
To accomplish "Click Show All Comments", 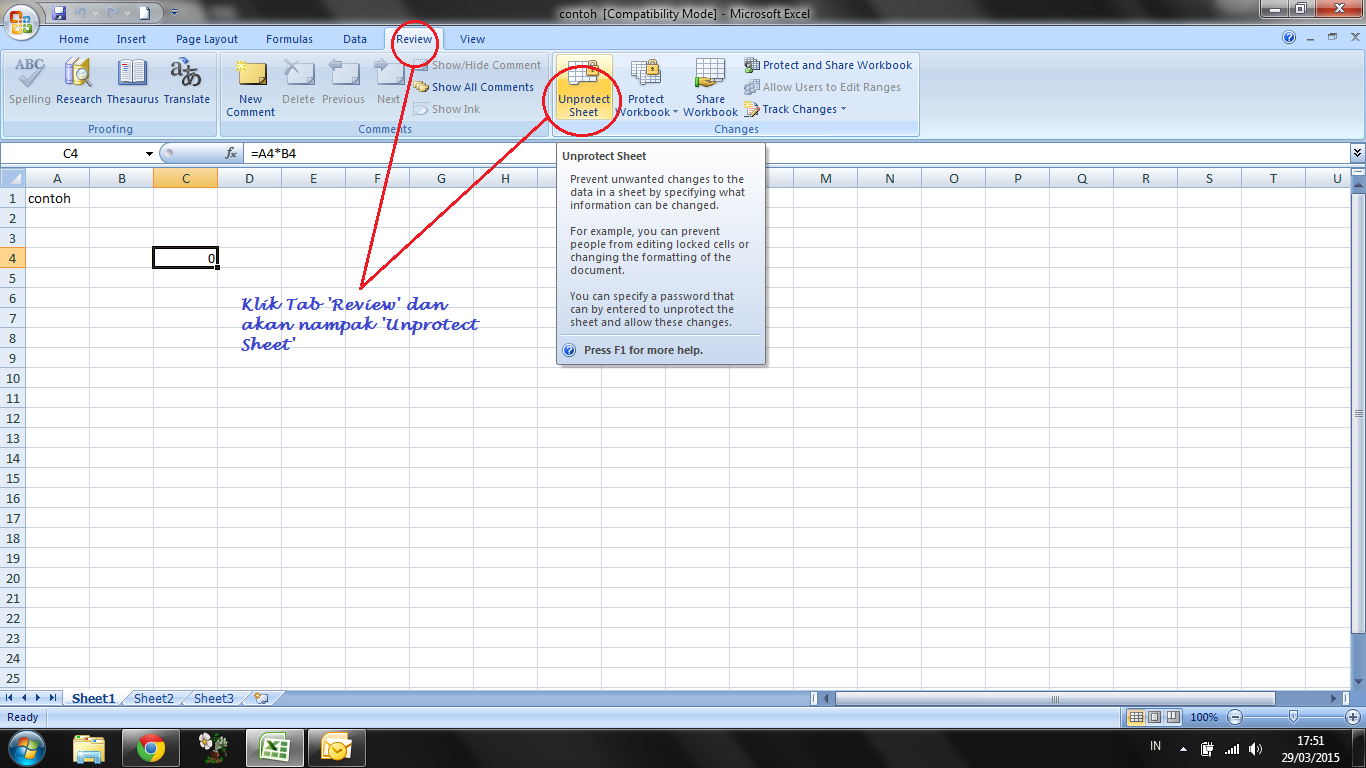I will [475, 87].
